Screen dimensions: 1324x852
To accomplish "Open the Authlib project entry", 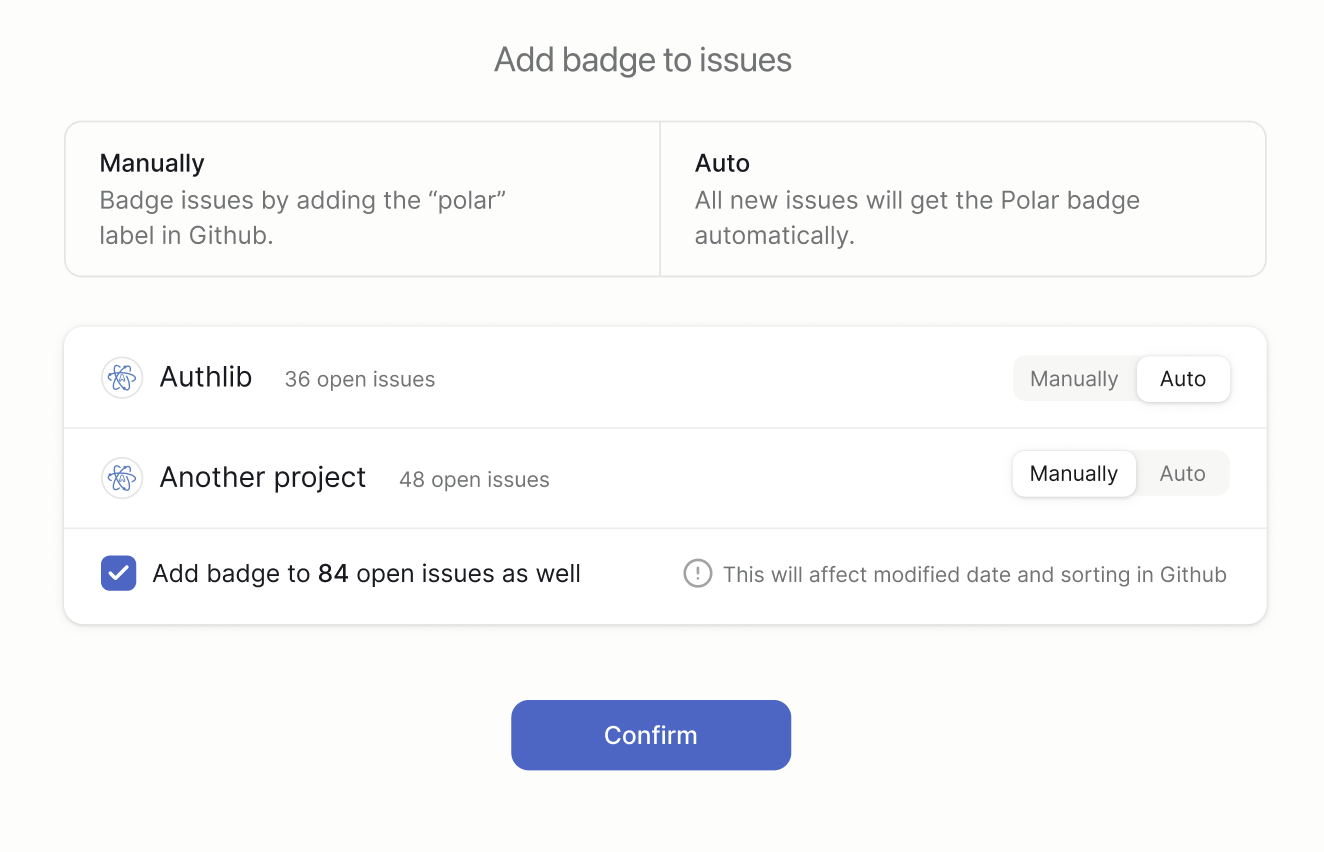I will click(x=205, y=377).
